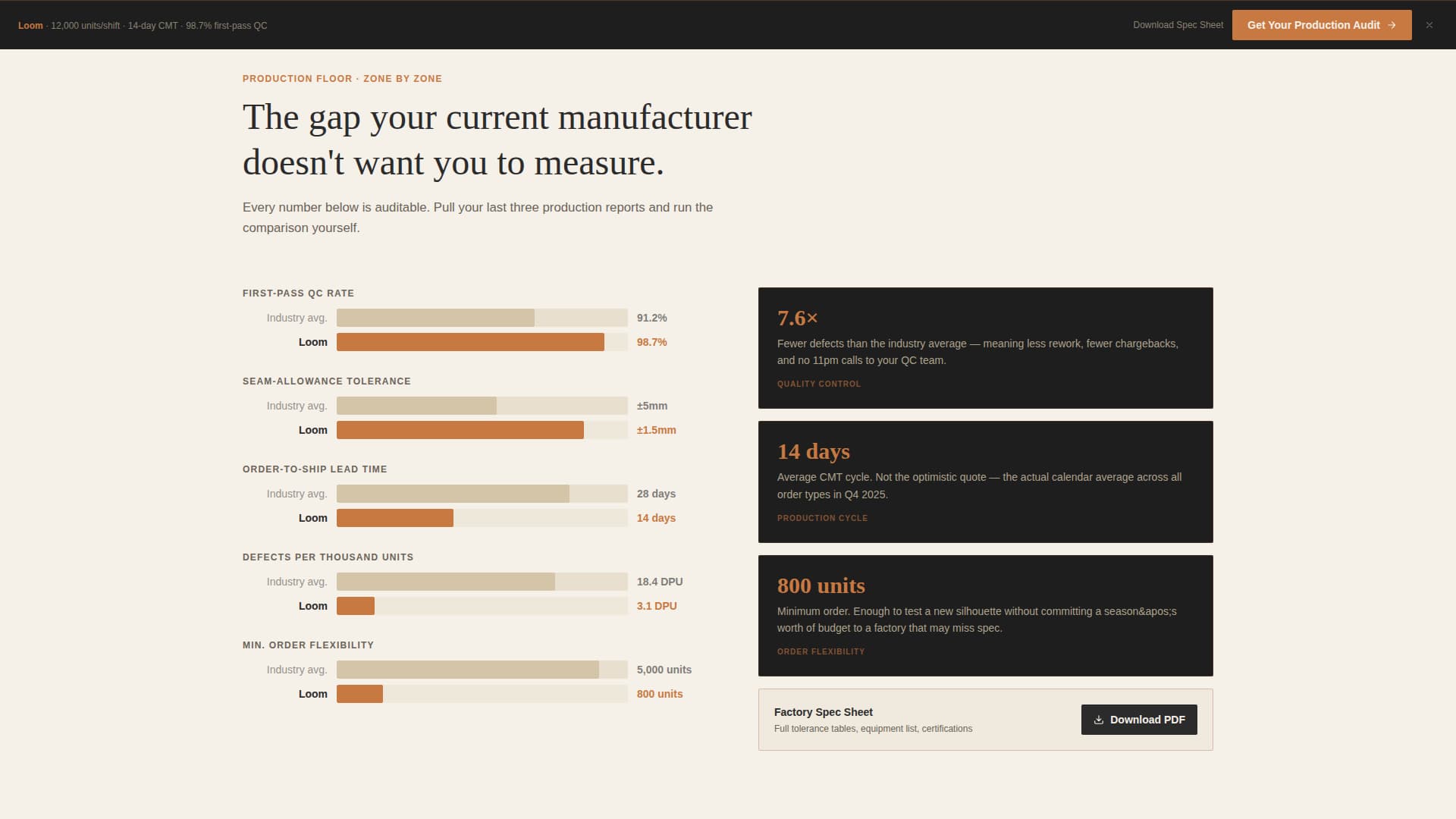Open the Download Spec Sheet link
The image size is (1456, 819).
[x=1178, y=25]
